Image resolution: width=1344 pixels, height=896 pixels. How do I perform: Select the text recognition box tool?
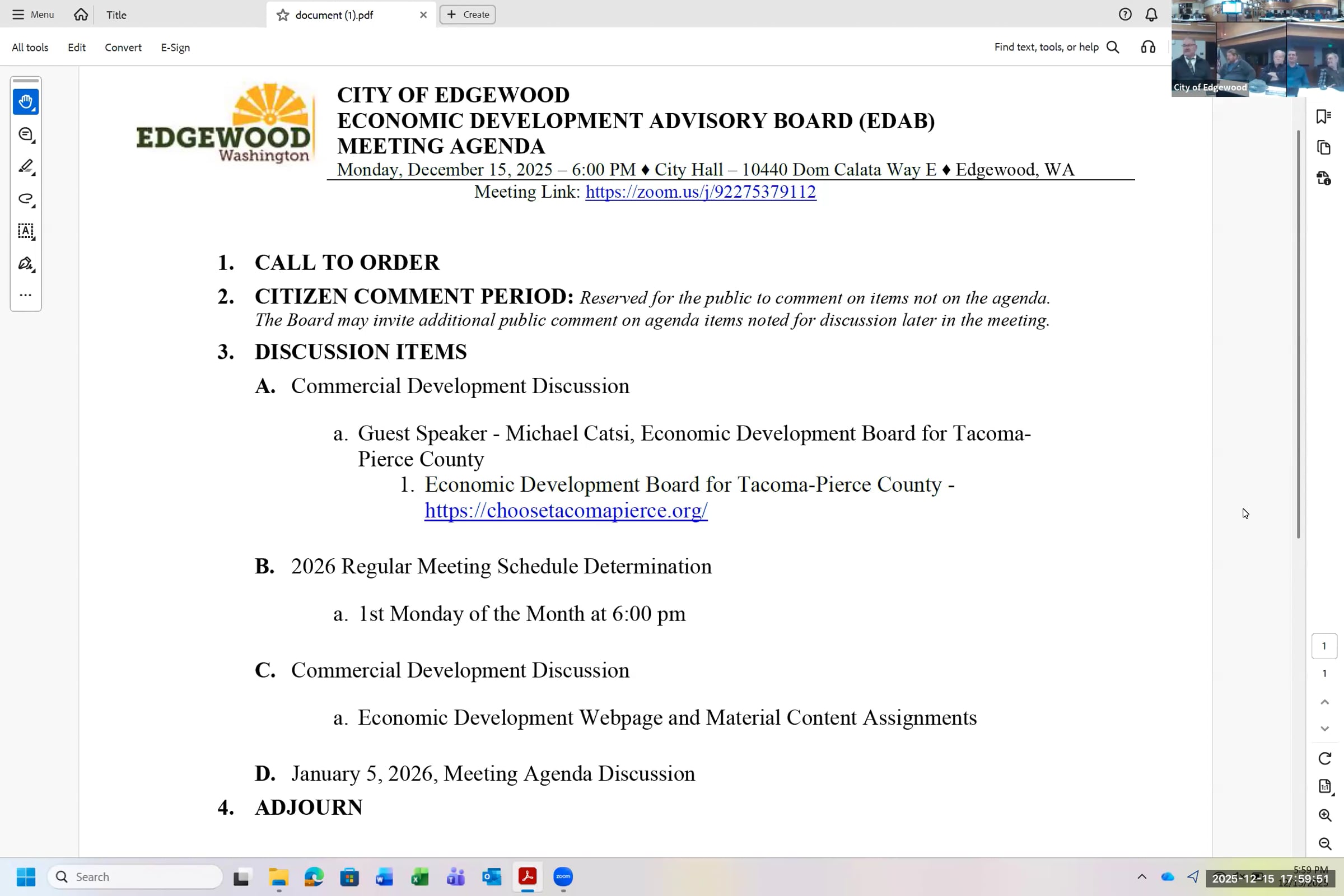[26, 231]
